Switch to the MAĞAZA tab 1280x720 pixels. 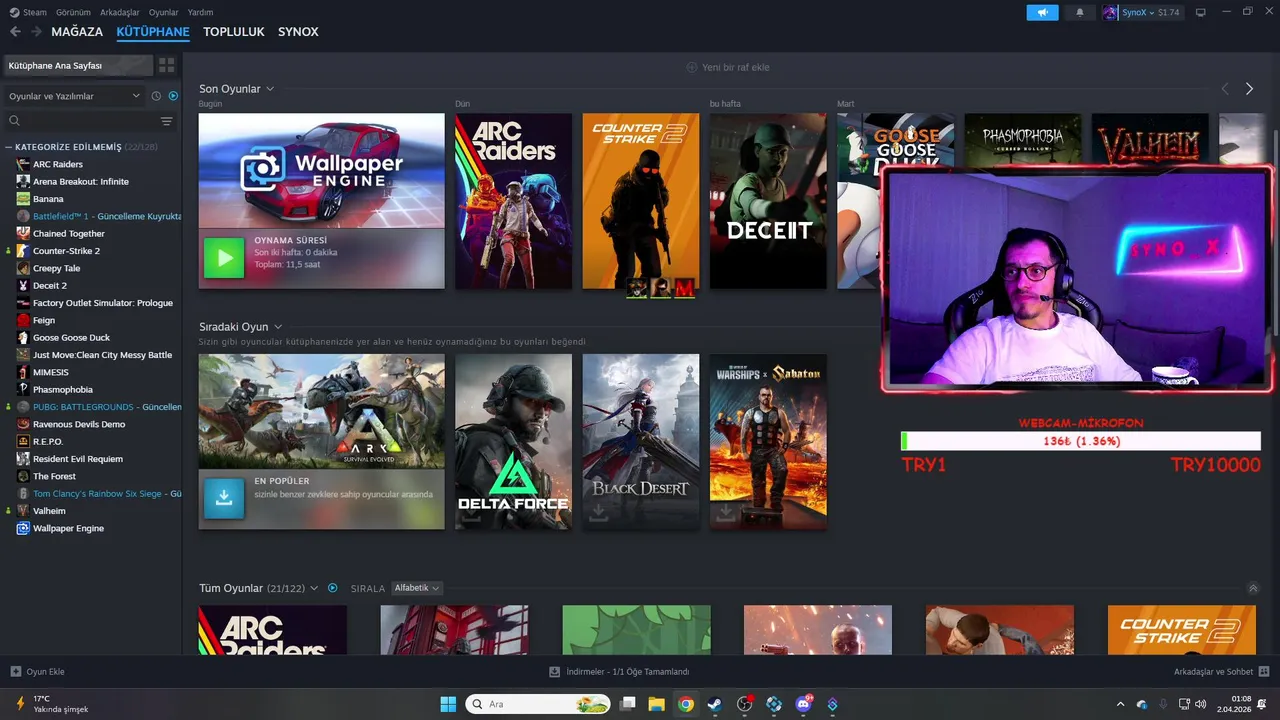77,31
